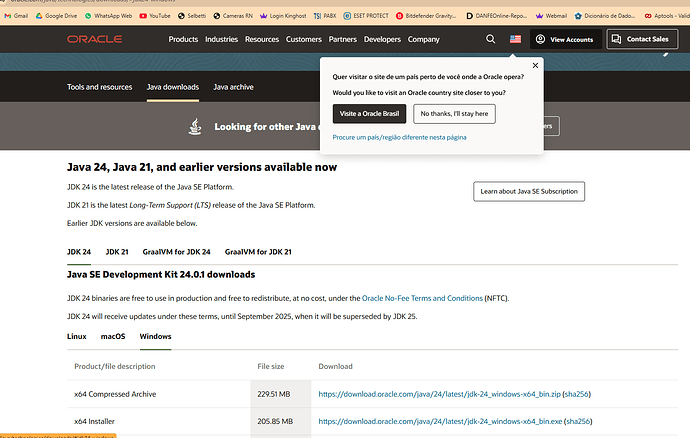Open the Aptools bookmark
690x438 pixels.
(667, 16)
